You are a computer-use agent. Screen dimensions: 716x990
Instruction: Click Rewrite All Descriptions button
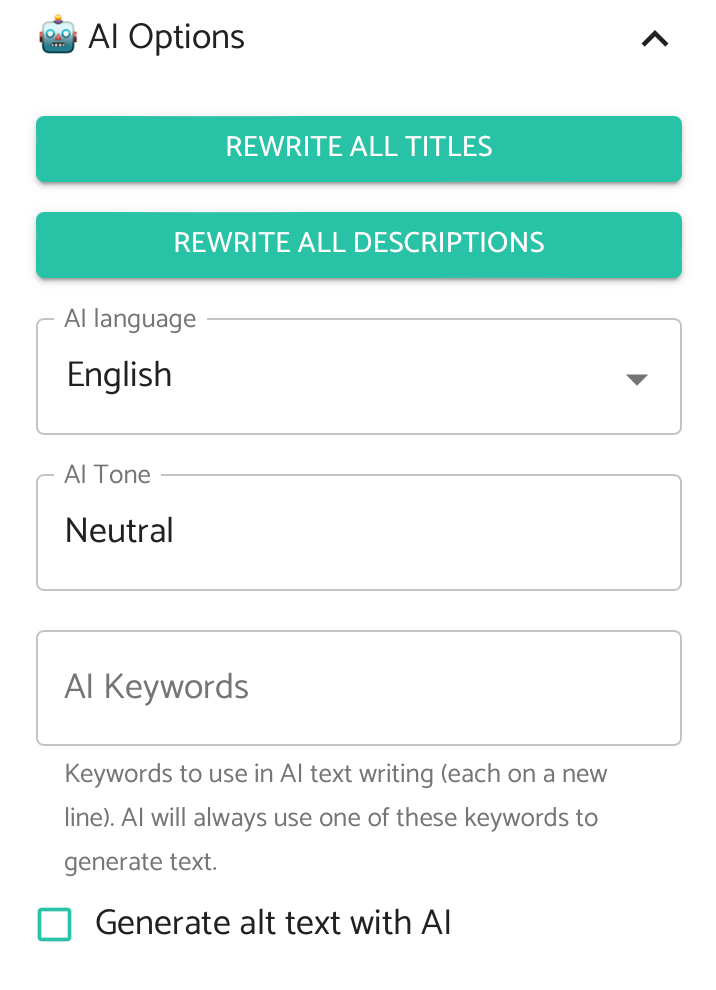pos(359,244)
